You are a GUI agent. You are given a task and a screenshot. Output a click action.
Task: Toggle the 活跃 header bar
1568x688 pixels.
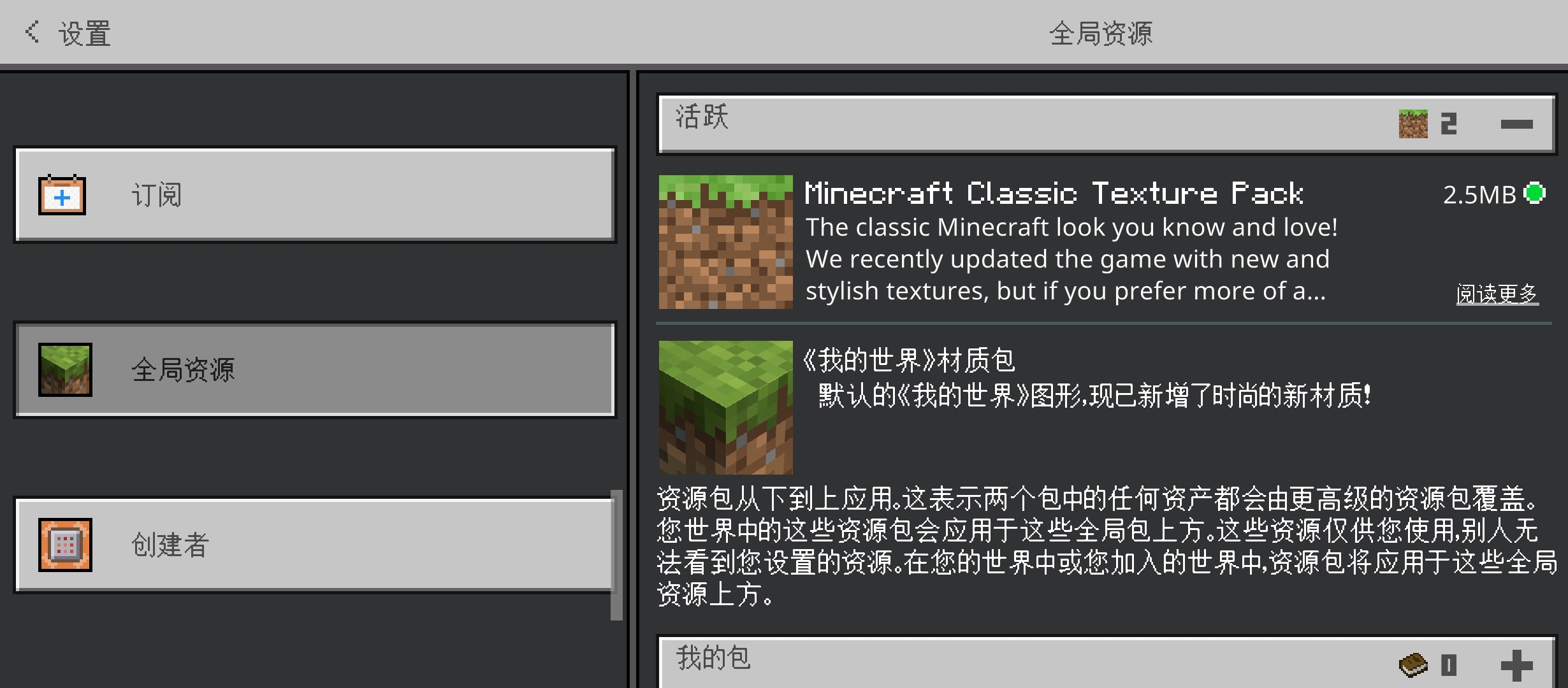pyautogui.click(x=1107, y=124)
